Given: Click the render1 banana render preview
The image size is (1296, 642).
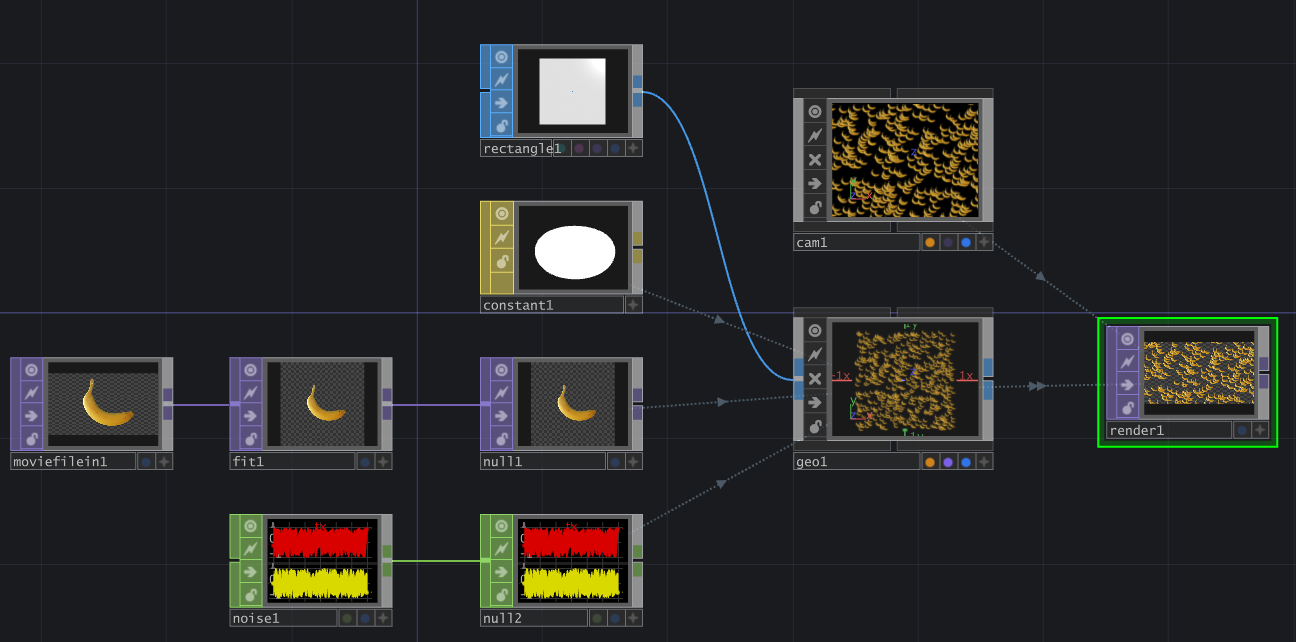Looking at the screenshot, I should coord(1198,373).
